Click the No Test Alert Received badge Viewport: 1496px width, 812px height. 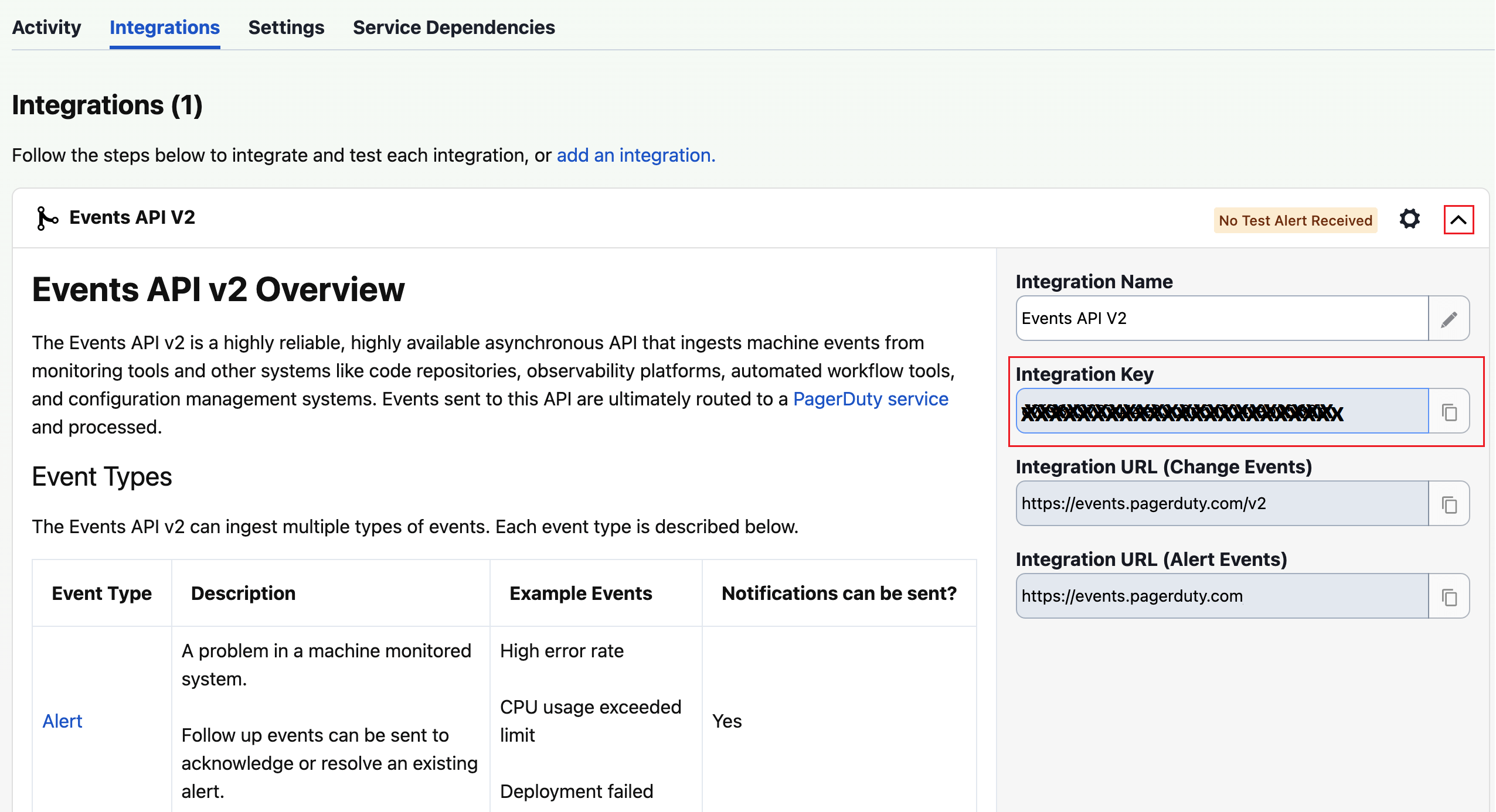click(1295, 220)
